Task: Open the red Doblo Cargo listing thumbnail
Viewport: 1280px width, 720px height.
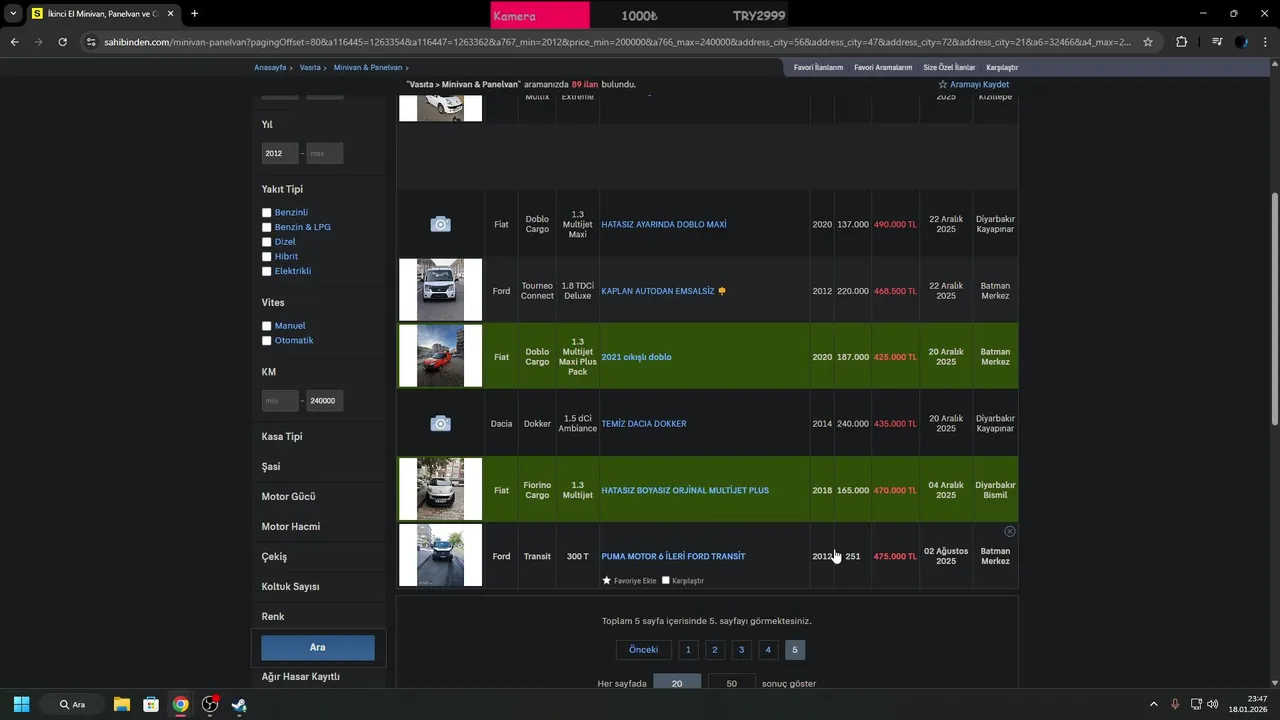Action: 440,356
